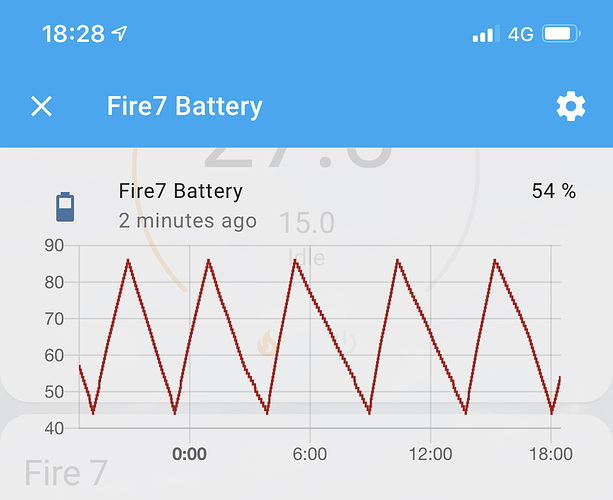Image resolution: width=613 pixels, height=500 pixels.
Task: Tap the 4G network indicator
Action: click(x=520, y=34)
